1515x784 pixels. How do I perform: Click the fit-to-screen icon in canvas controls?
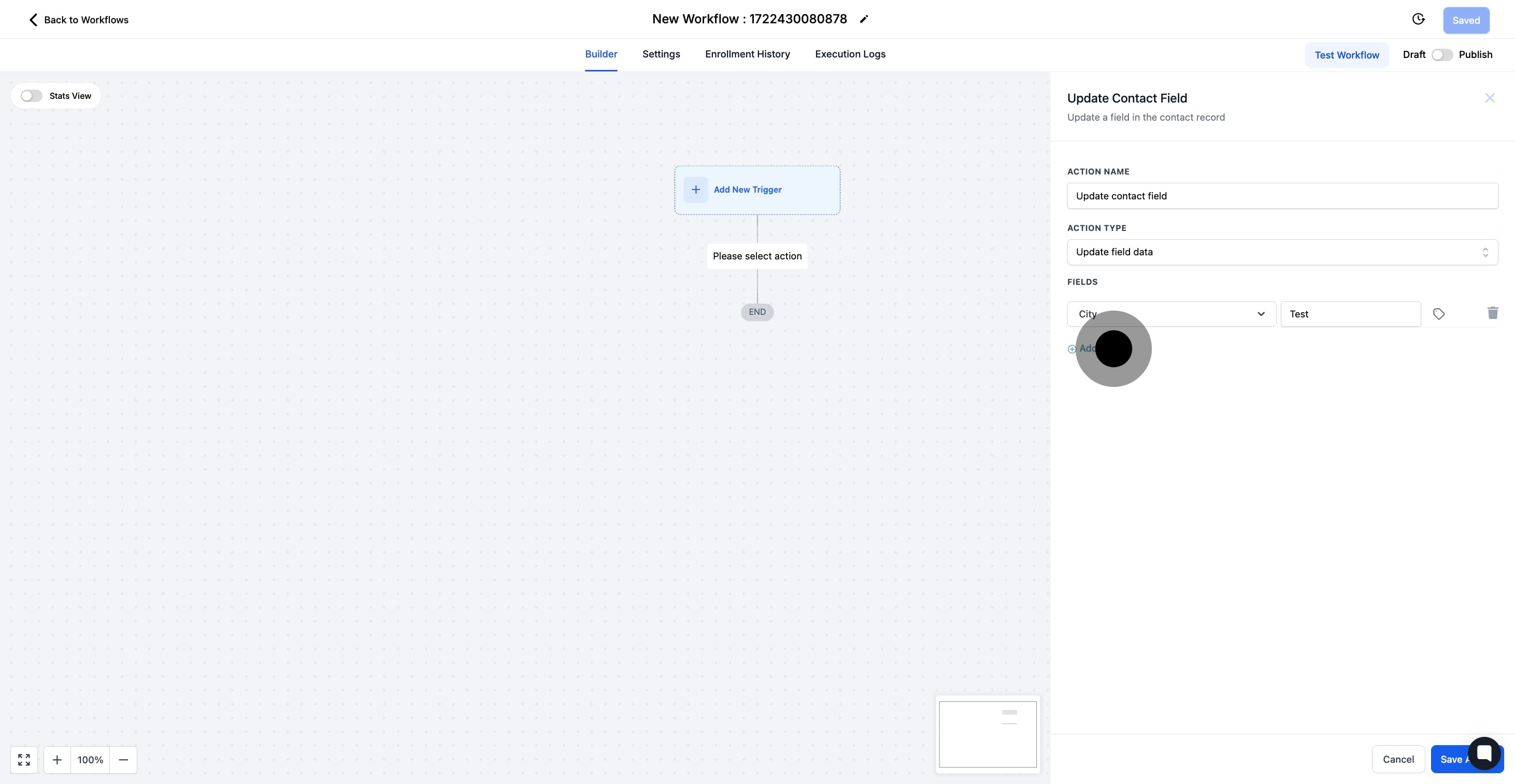coord(24,759)
